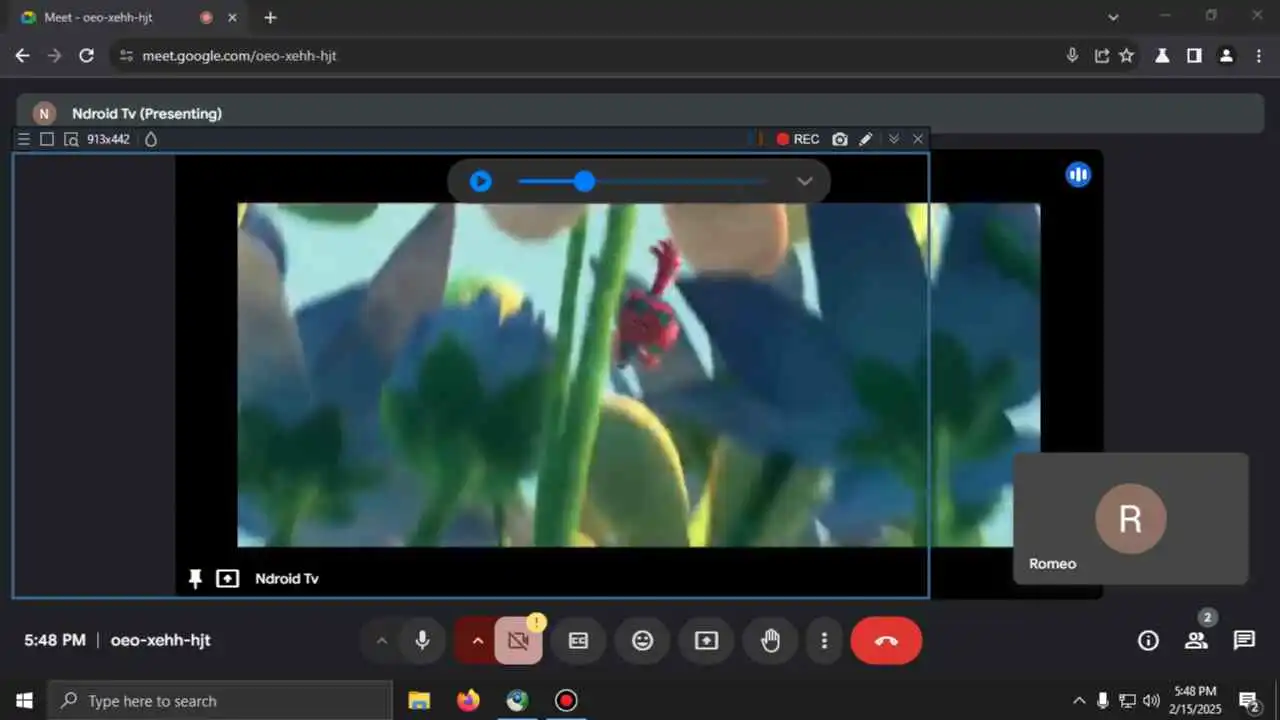This screenshot has height=720, width=1280.
Task: Open Chrome three-dot menu
Action: (1259, 56)
